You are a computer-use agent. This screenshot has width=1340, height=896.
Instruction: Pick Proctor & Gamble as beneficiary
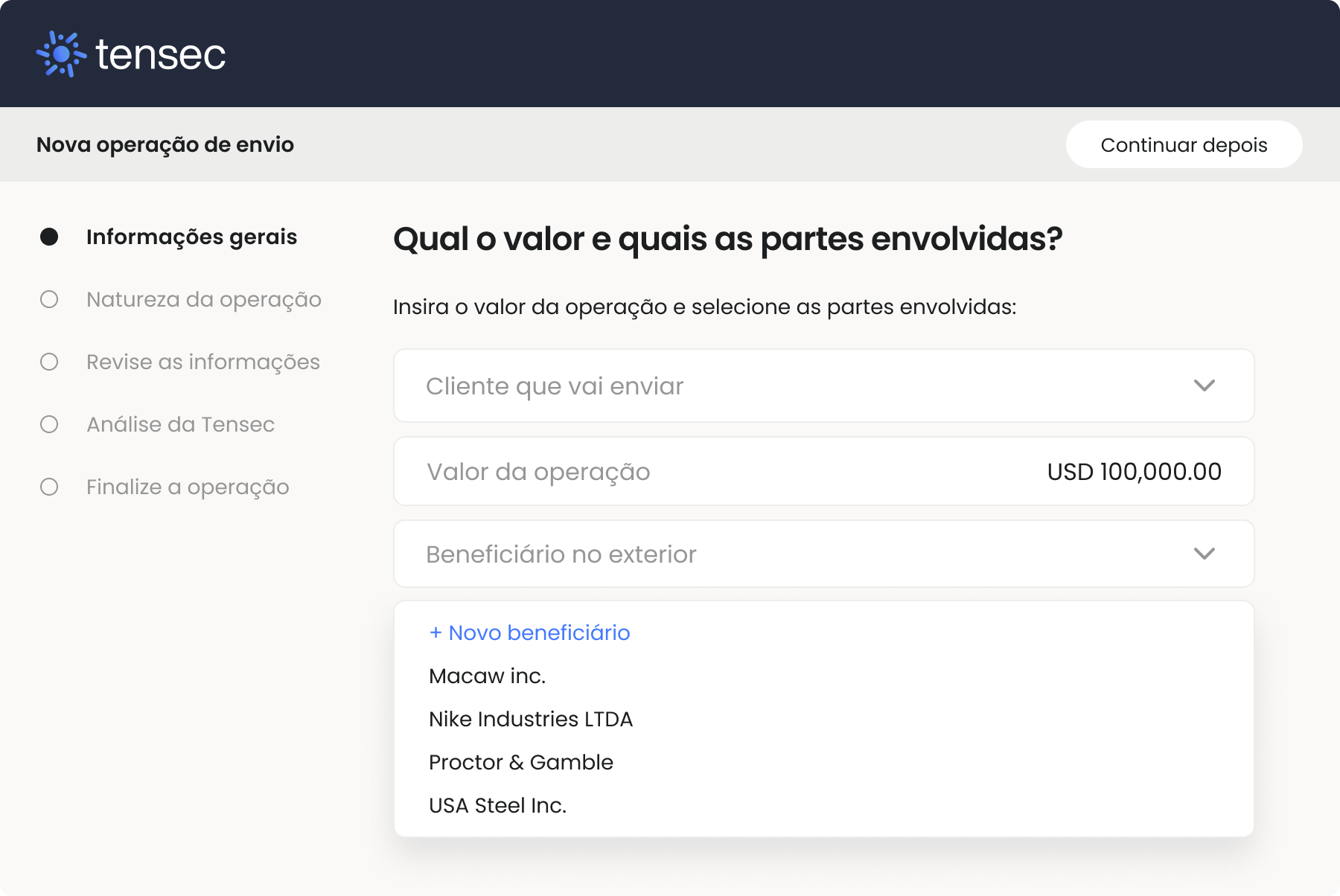pyautogui.click(x=521, y=762)
